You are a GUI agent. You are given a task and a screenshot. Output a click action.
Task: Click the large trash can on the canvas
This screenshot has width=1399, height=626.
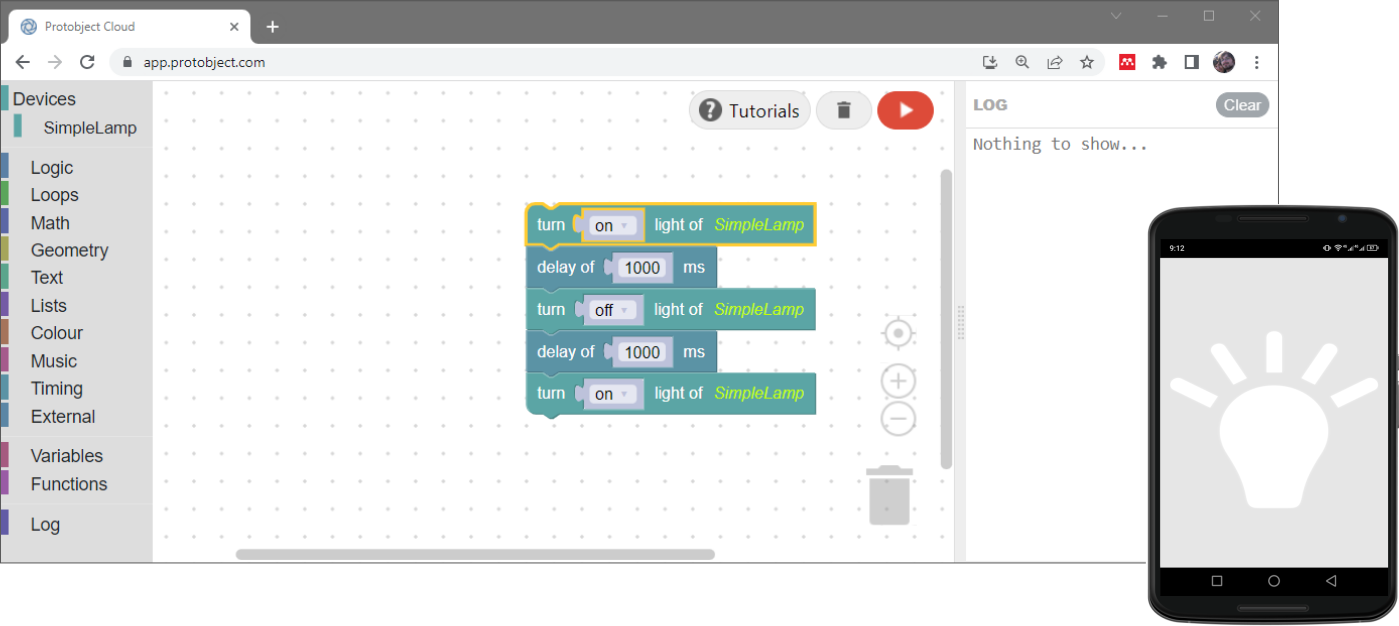(889, 496)
